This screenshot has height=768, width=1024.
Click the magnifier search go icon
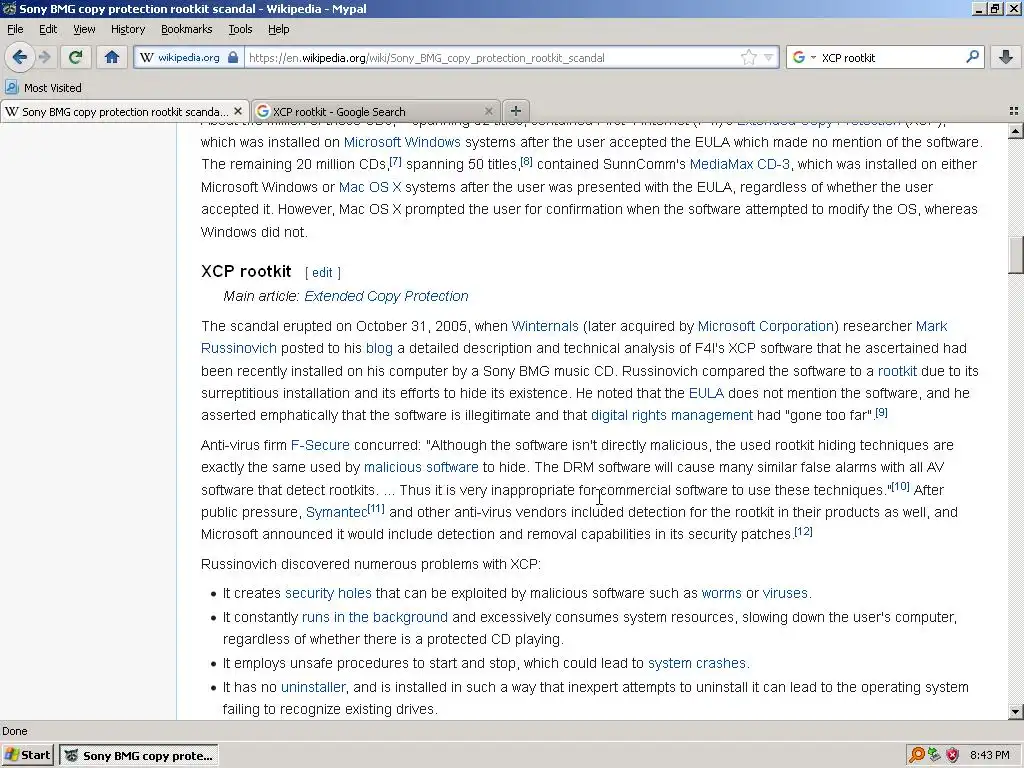[x=972, y=57]
